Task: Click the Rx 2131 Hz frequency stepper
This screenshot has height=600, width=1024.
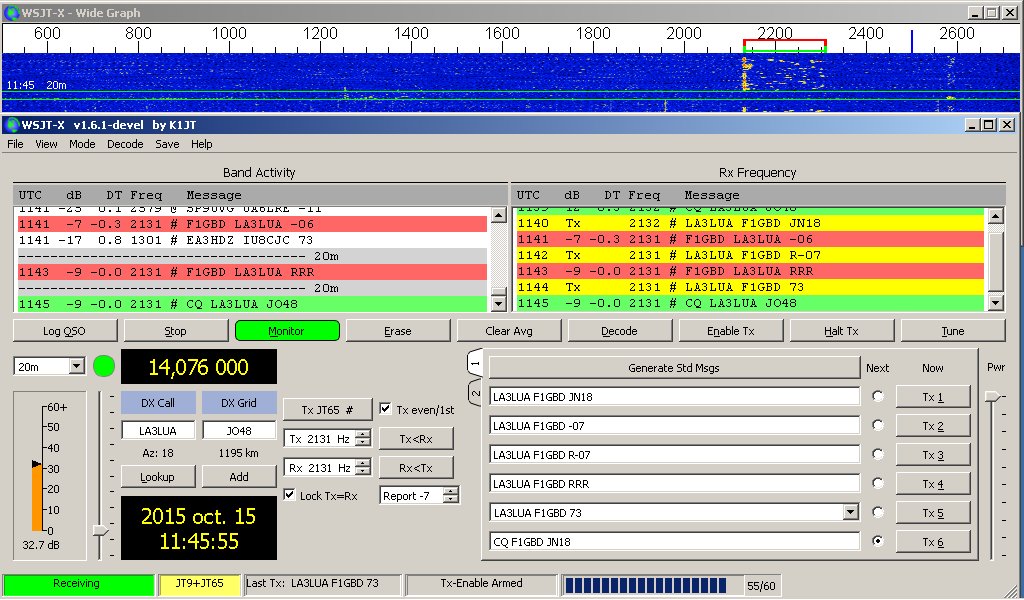Action: tap(363, 467)
